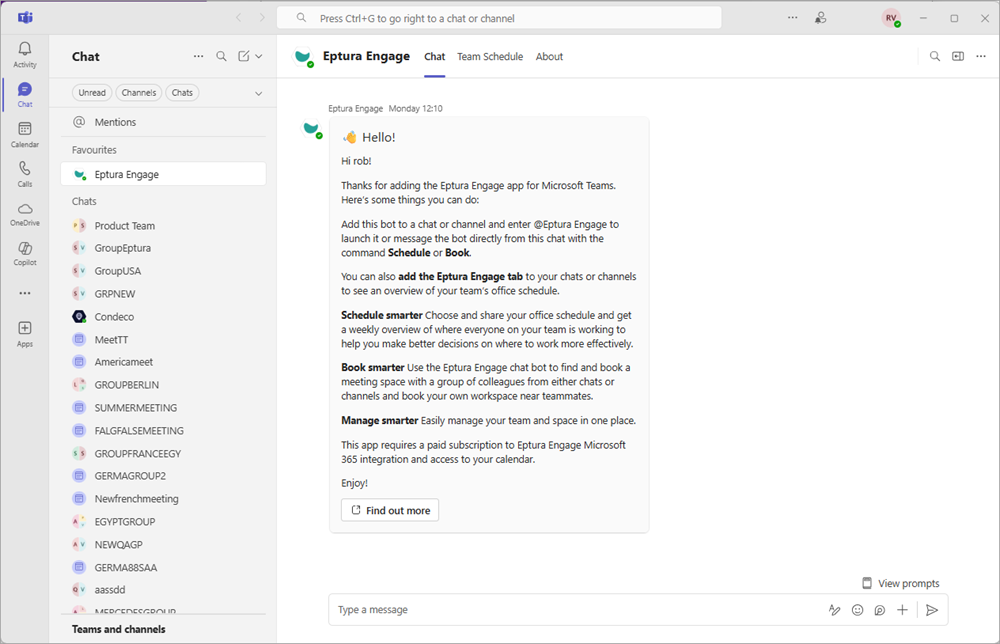Switch to the Team Schedule tab
The width and height of the screenshot is (1000, 644).
click(490, 57)
